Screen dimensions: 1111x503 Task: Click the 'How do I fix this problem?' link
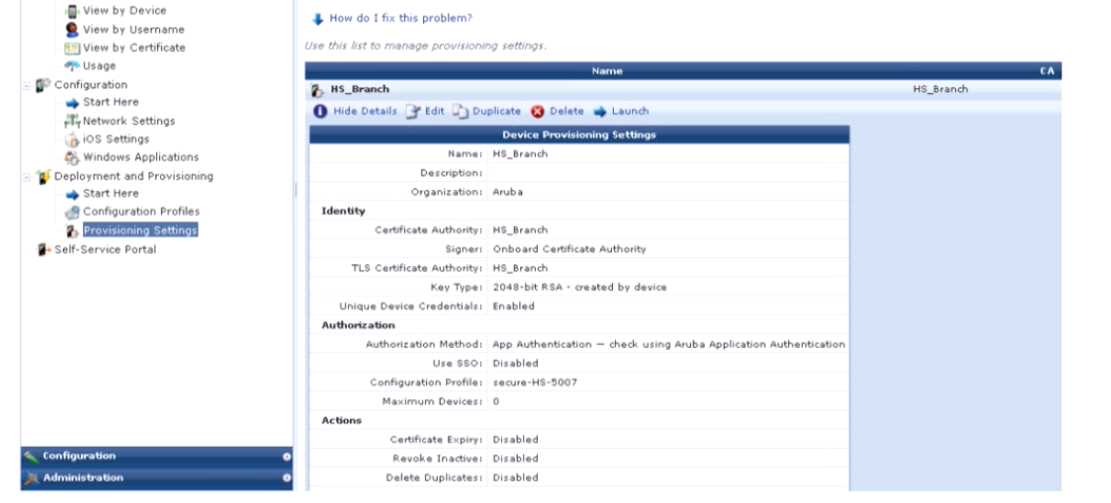[400, 18]
